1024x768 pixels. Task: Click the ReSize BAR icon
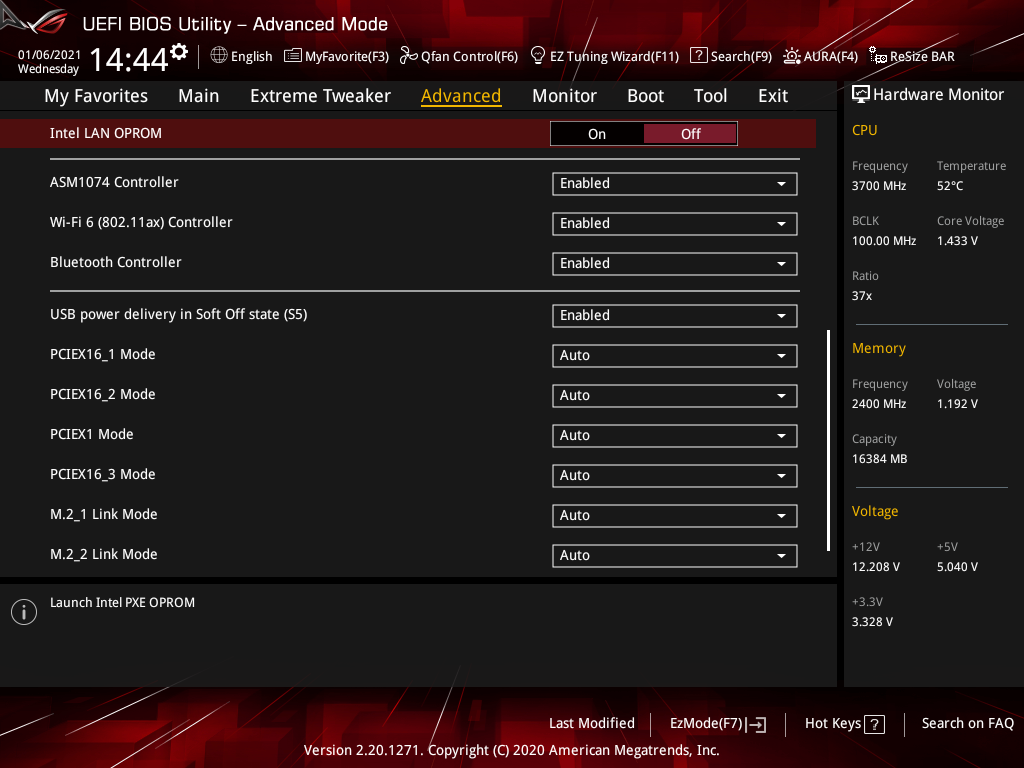coord(878,56)
